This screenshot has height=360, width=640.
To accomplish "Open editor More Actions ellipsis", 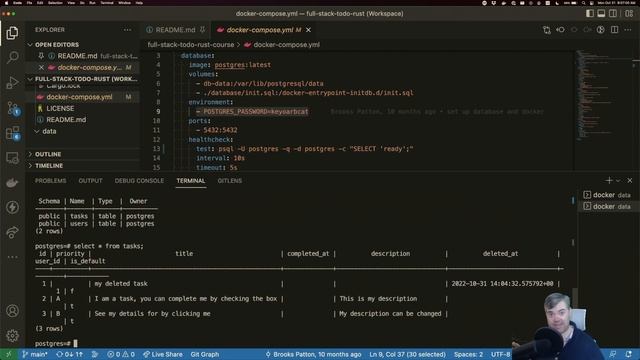I will point(628,30).
